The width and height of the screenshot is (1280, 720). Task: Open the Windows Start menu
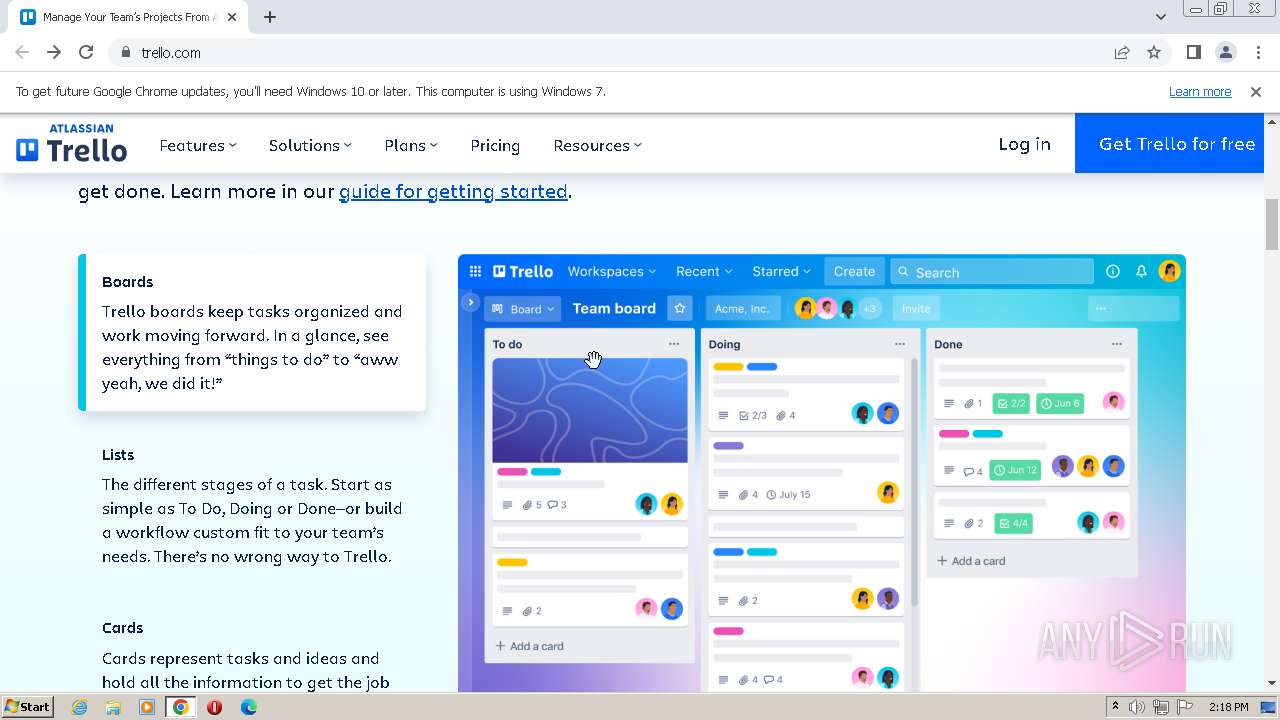28,706
